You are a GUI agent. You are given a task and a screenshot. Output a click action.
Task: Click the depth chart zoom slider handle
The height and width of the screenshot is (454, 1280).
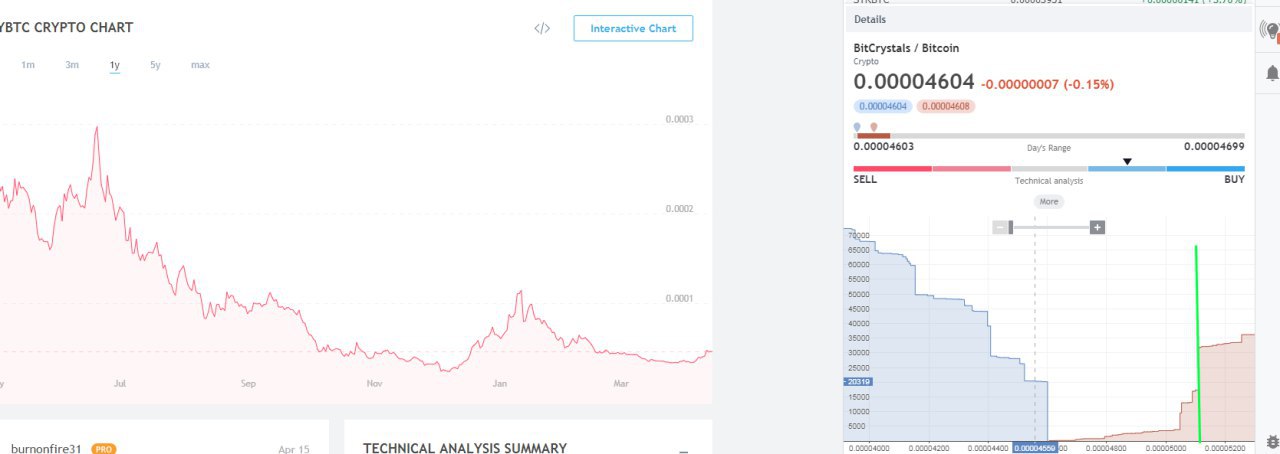coord(1011,227)
